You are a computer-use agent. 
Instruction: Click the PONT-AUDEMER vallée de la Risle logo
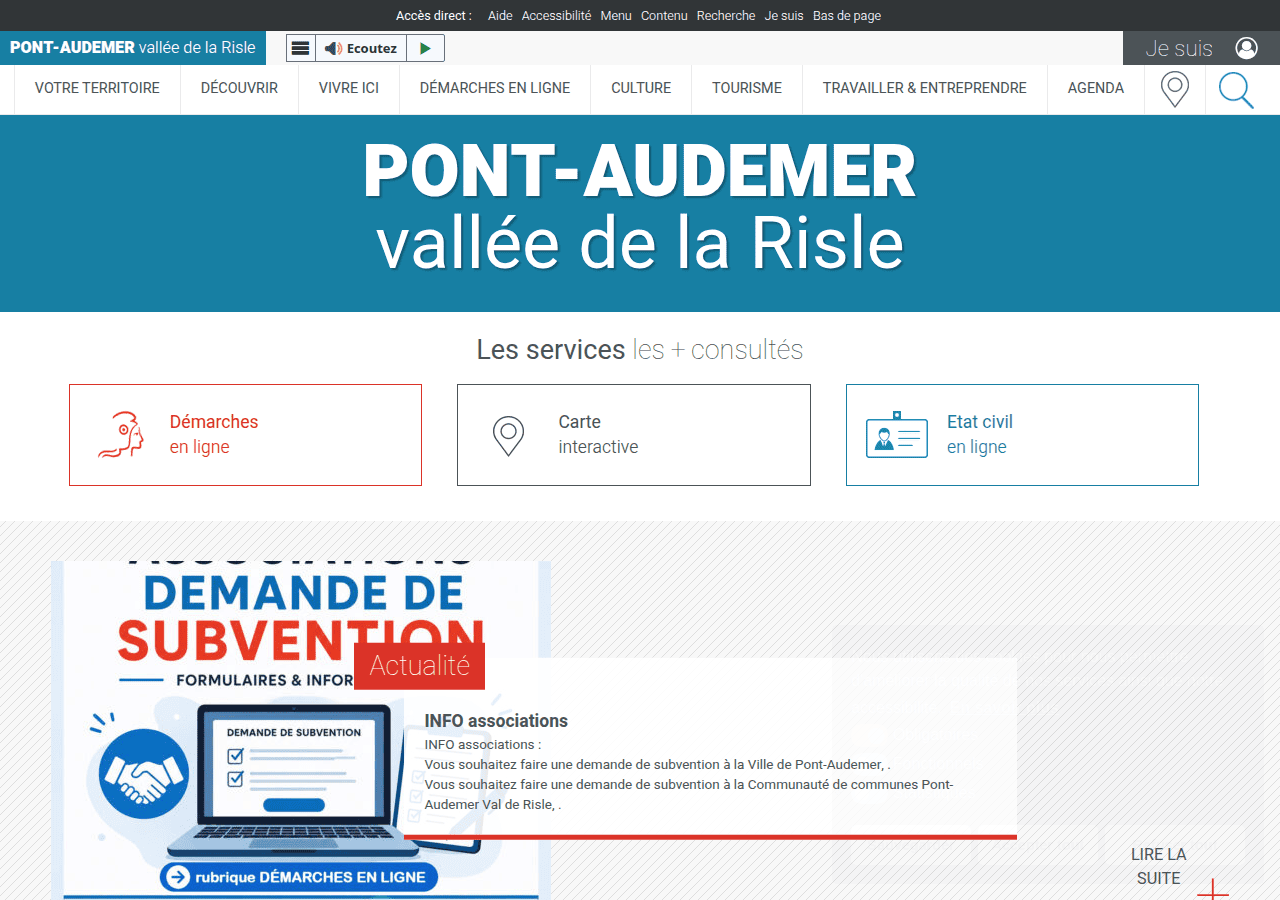pos(133,48)
